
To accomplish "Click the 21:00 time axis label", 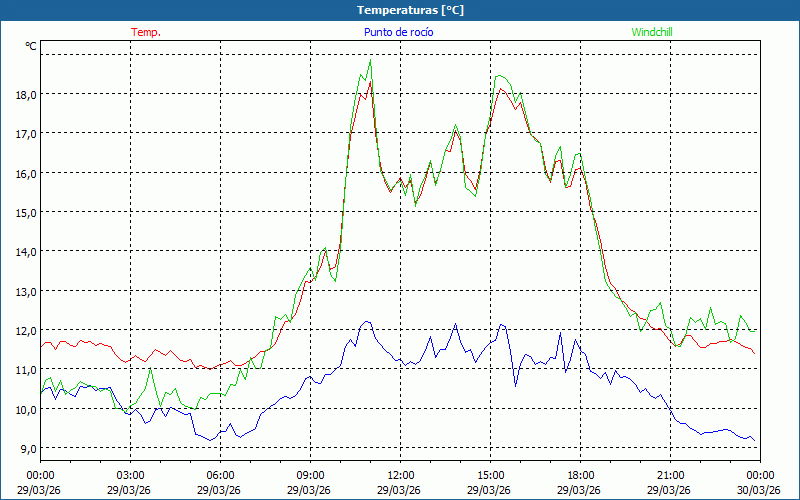I will (x=671, y=475).
